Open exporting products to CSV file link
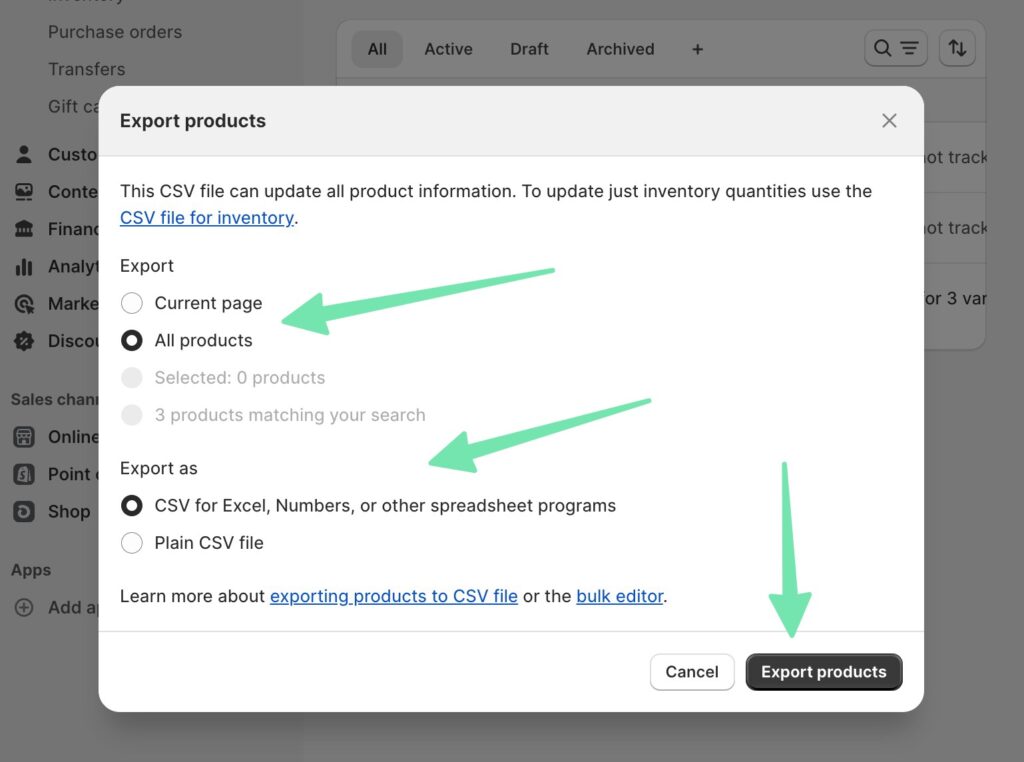Viewport: 1024px width, 762px height. click(394, 596)
